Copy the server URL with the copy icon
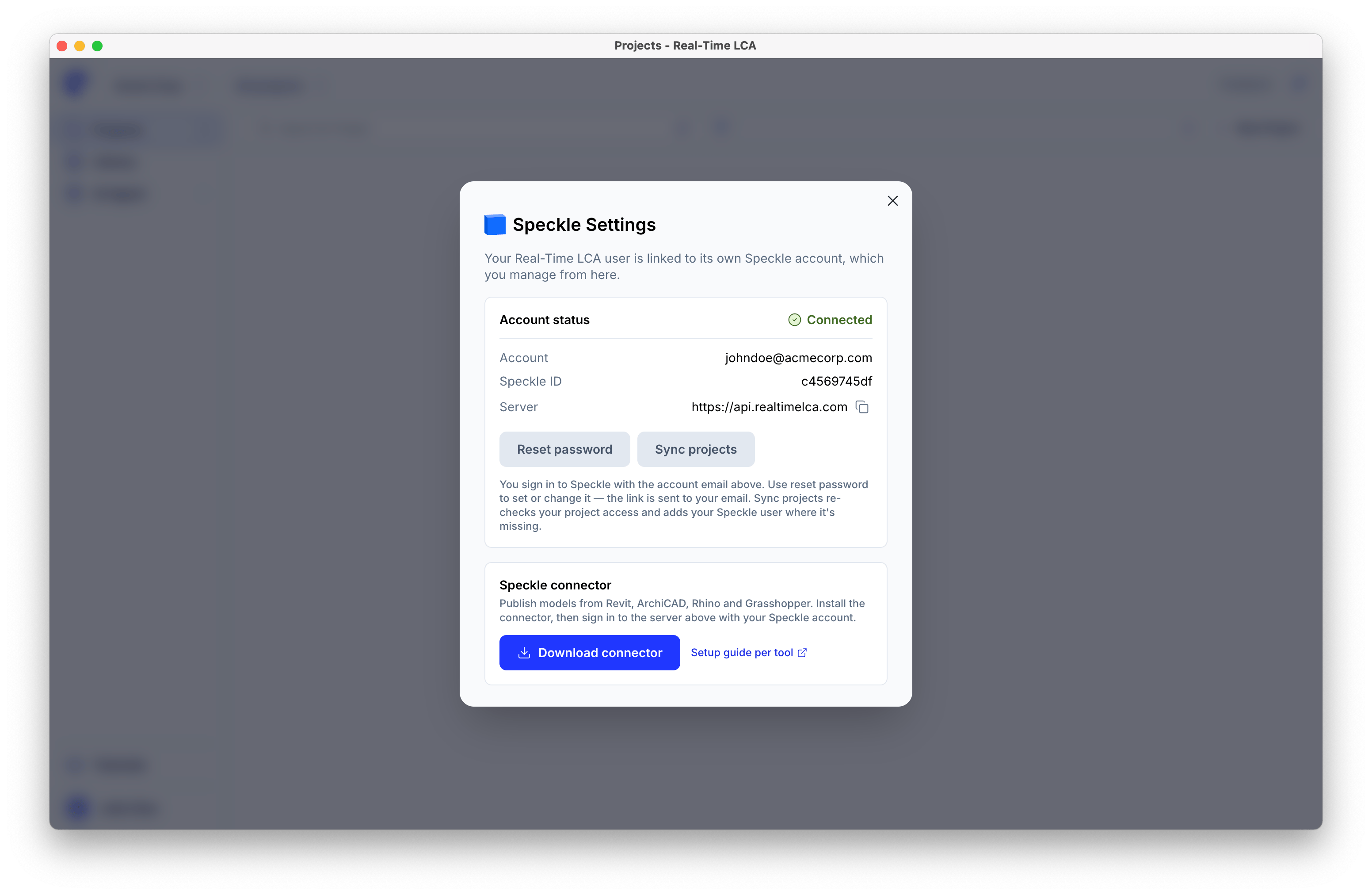The width and height of the screenshot is (1372, 895). (862, 407)
